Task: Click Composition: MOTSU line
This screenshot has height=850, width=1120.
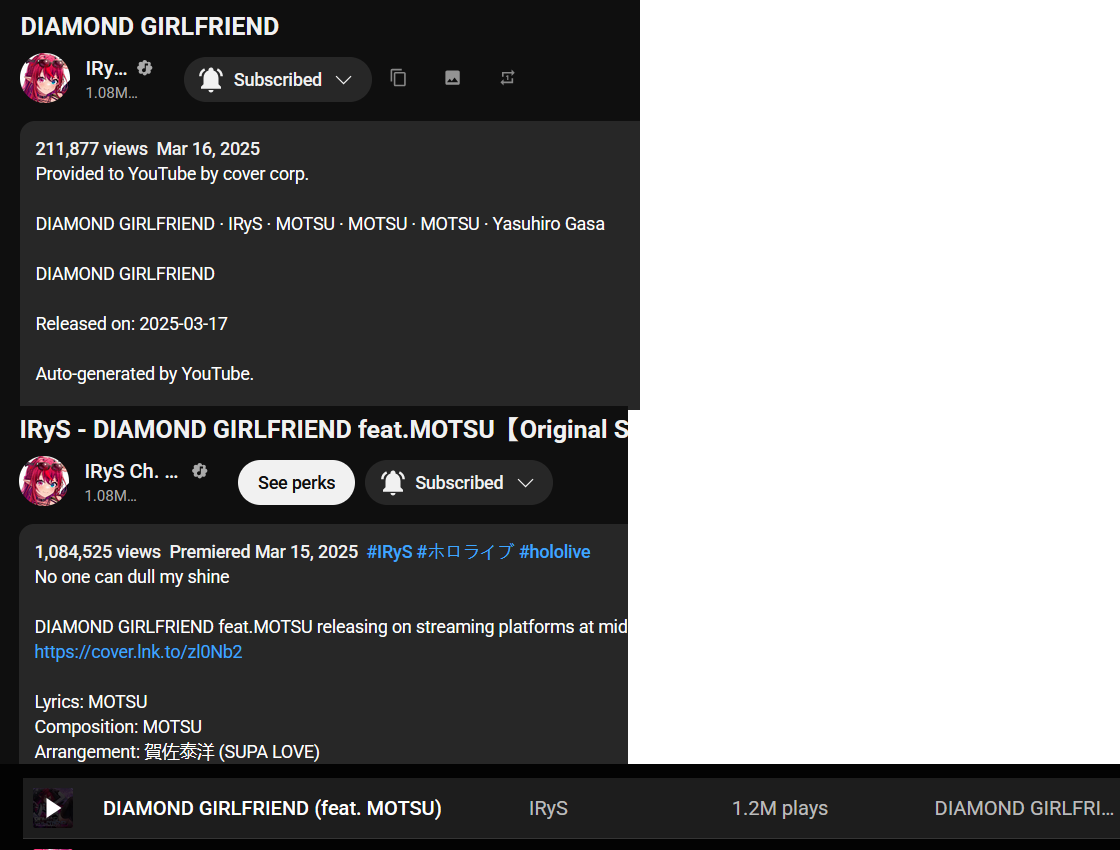Action: (x=118, y=726)
